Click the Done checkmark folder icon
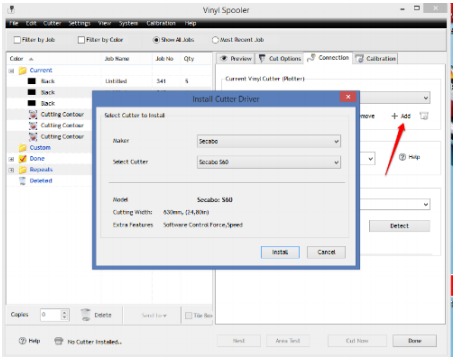456x360 pixels. click(x=22, y=159)
